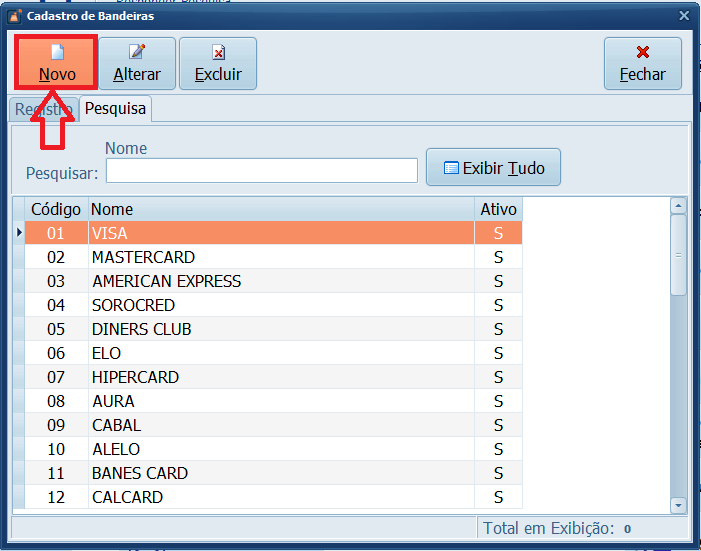Click the Fechar button with red X
This screenshot has width=701, height=551.
tap(642, 63)
